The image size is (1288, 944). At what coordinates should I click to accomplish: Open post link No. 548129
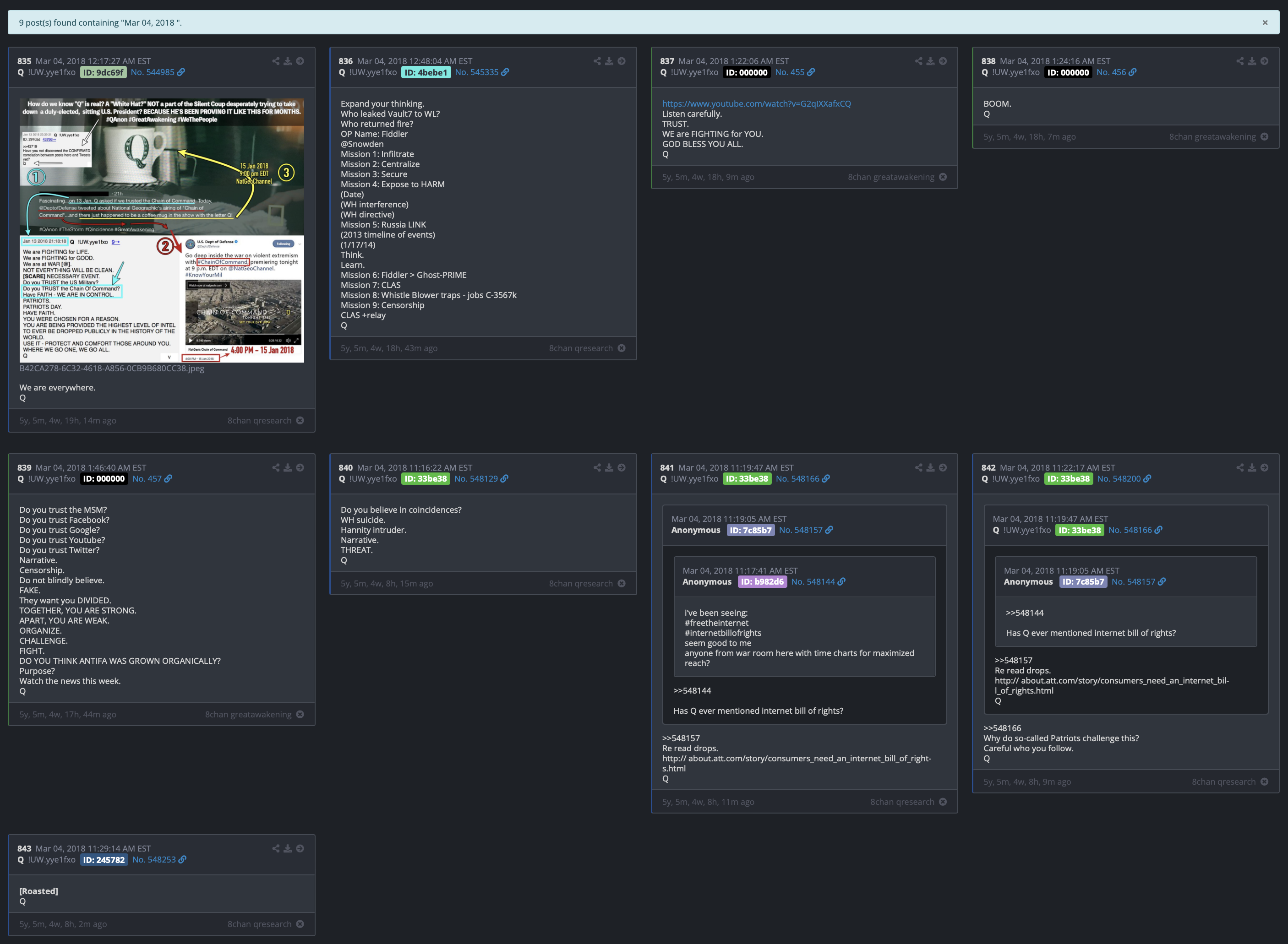[481, 479]
